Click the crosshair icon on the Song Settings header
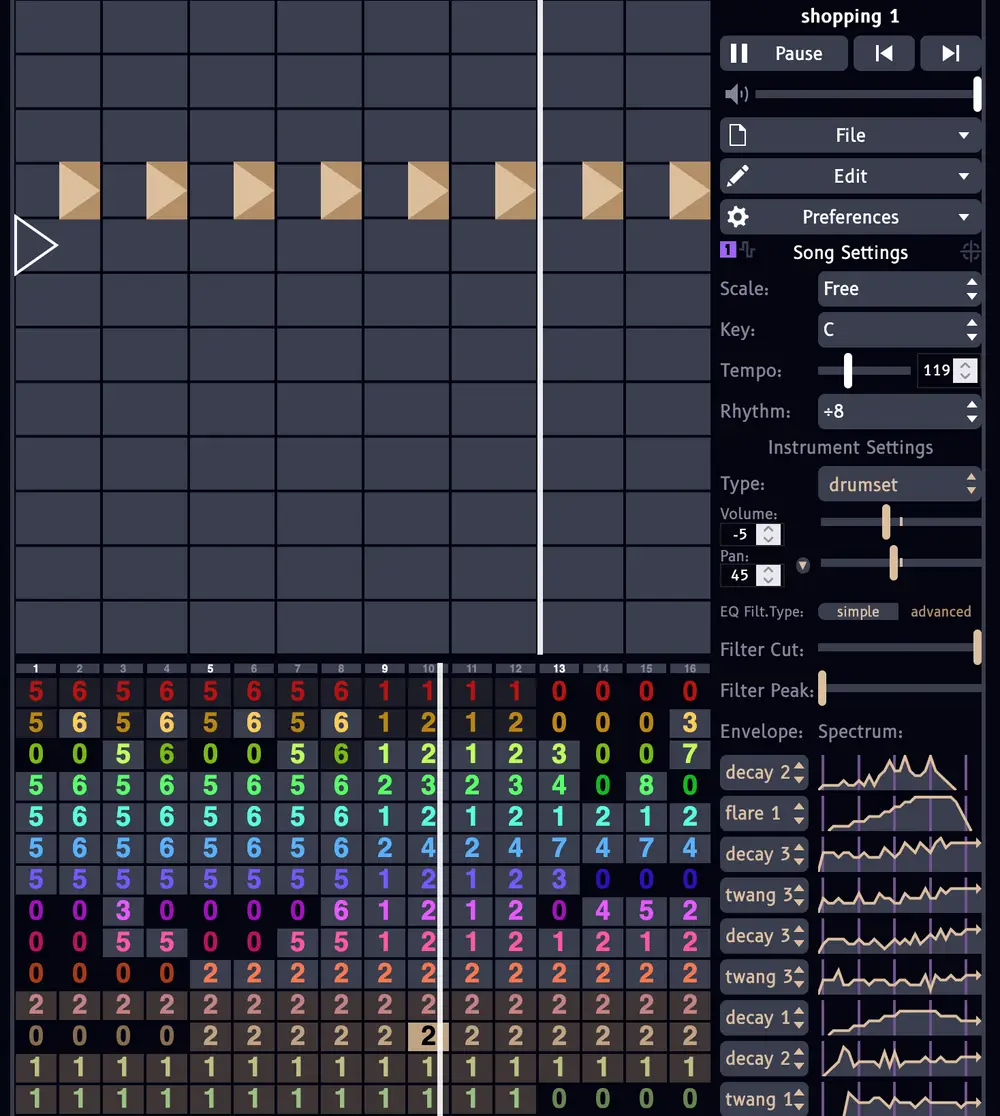Screen dimensions: 1000x1116 click(970, 252)
